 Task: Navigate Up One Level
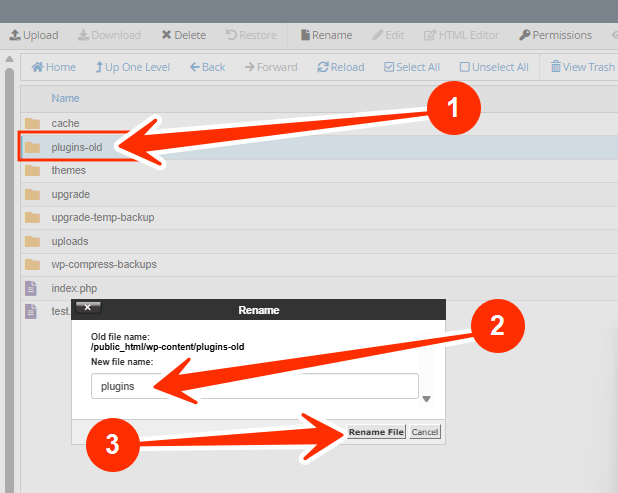(x=132, y=67)
